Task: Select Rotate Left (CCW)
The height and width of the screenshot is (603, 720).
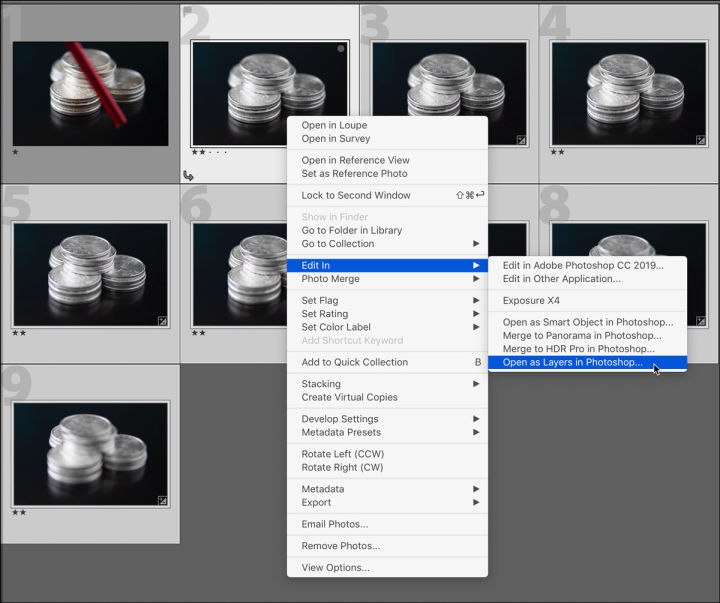Action: [x=387, y=454]
